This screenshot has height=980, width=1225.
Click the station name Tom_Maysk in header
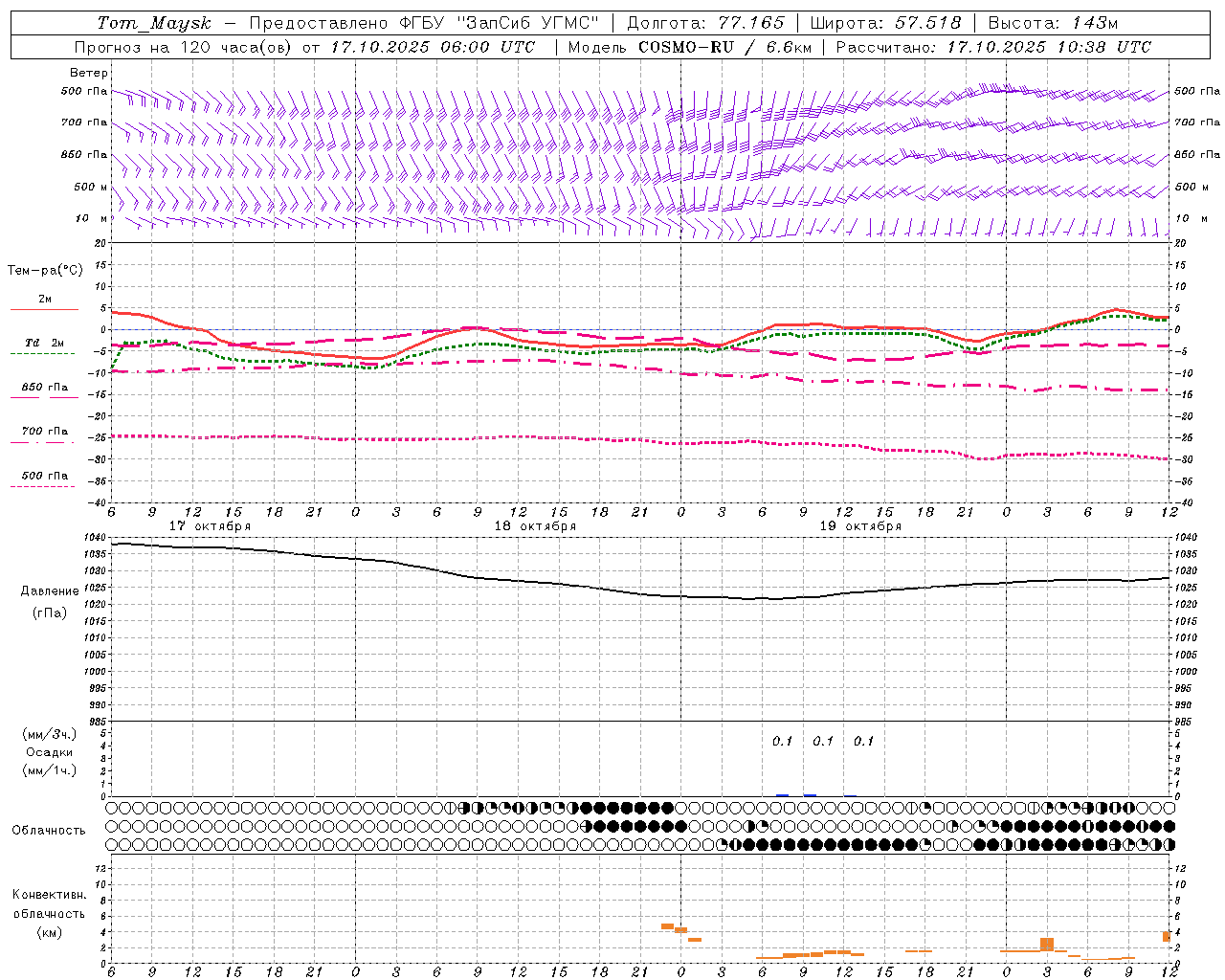coord(154,23)
